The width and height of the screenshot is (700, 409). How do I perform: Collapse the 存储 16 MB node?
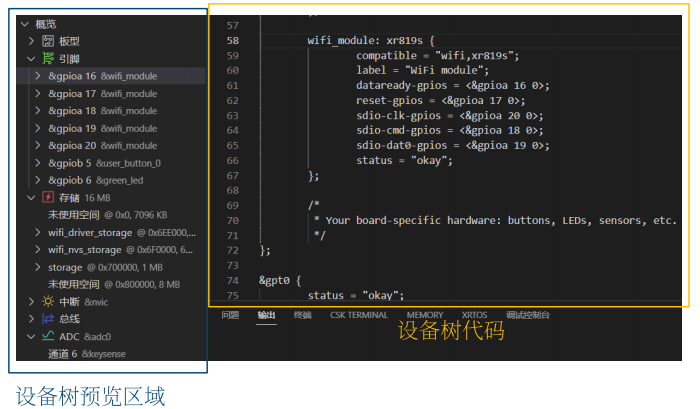coord(31,197)
